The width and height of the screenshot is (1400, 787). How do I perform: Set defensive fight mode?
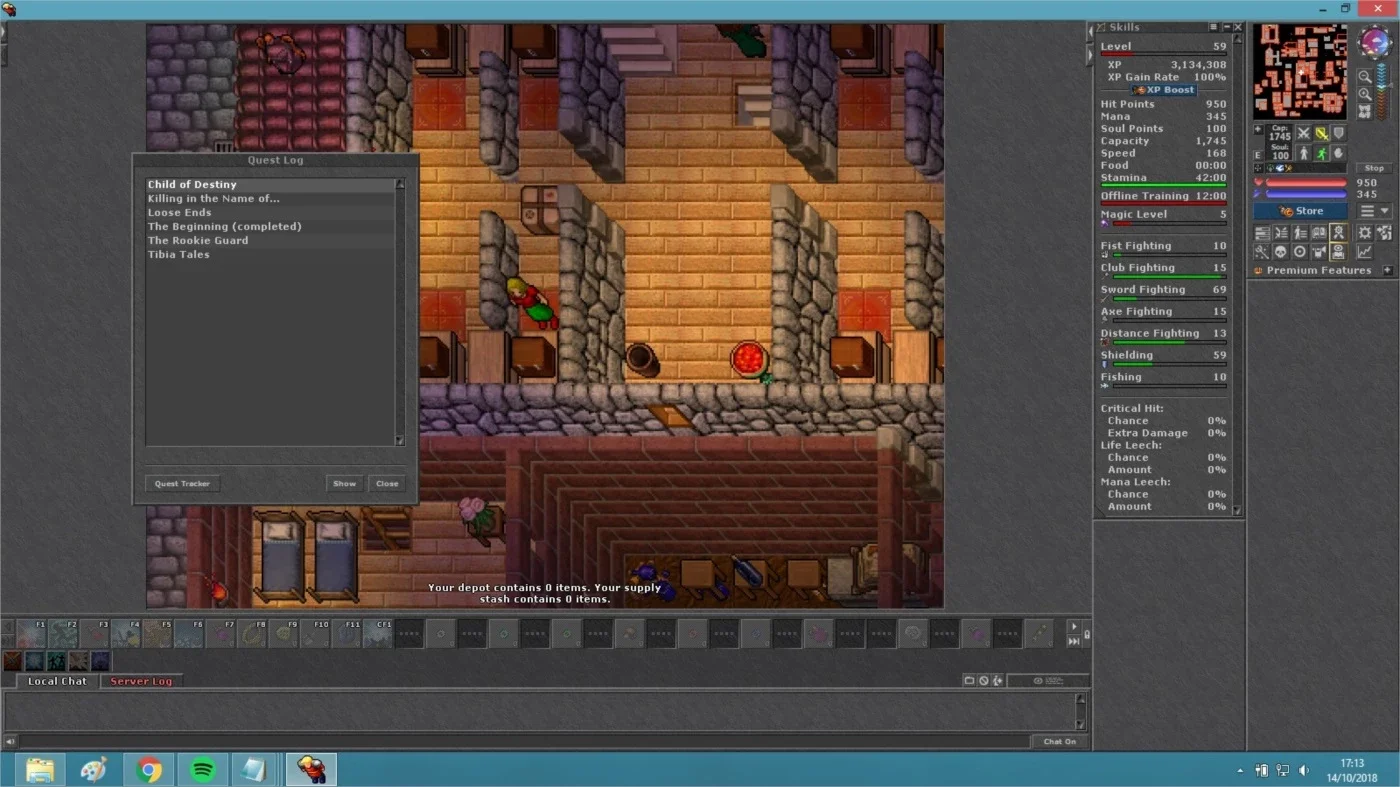[1339, 133]
